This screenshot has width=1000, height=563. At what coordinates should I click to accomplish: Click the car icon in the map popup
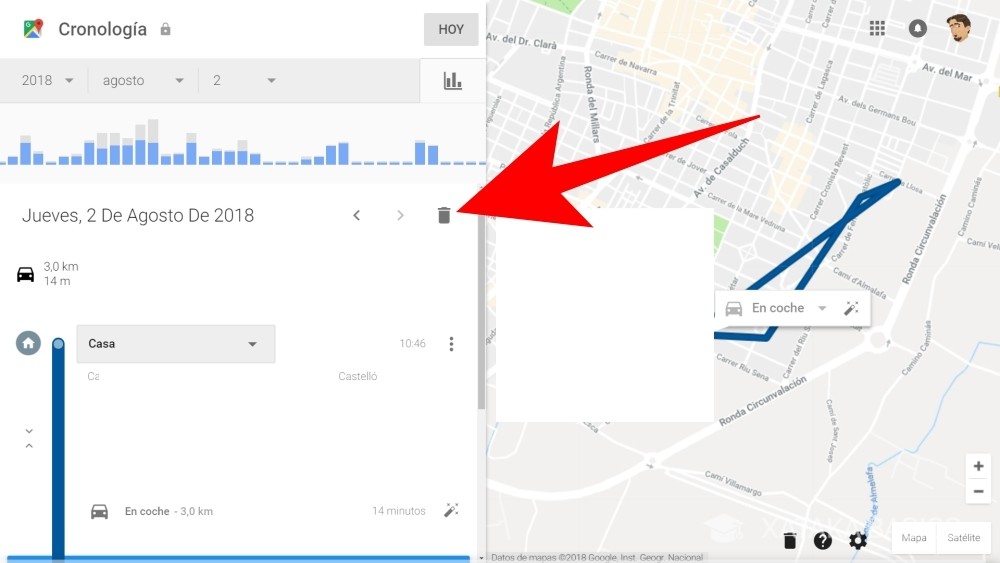point(734,309)
